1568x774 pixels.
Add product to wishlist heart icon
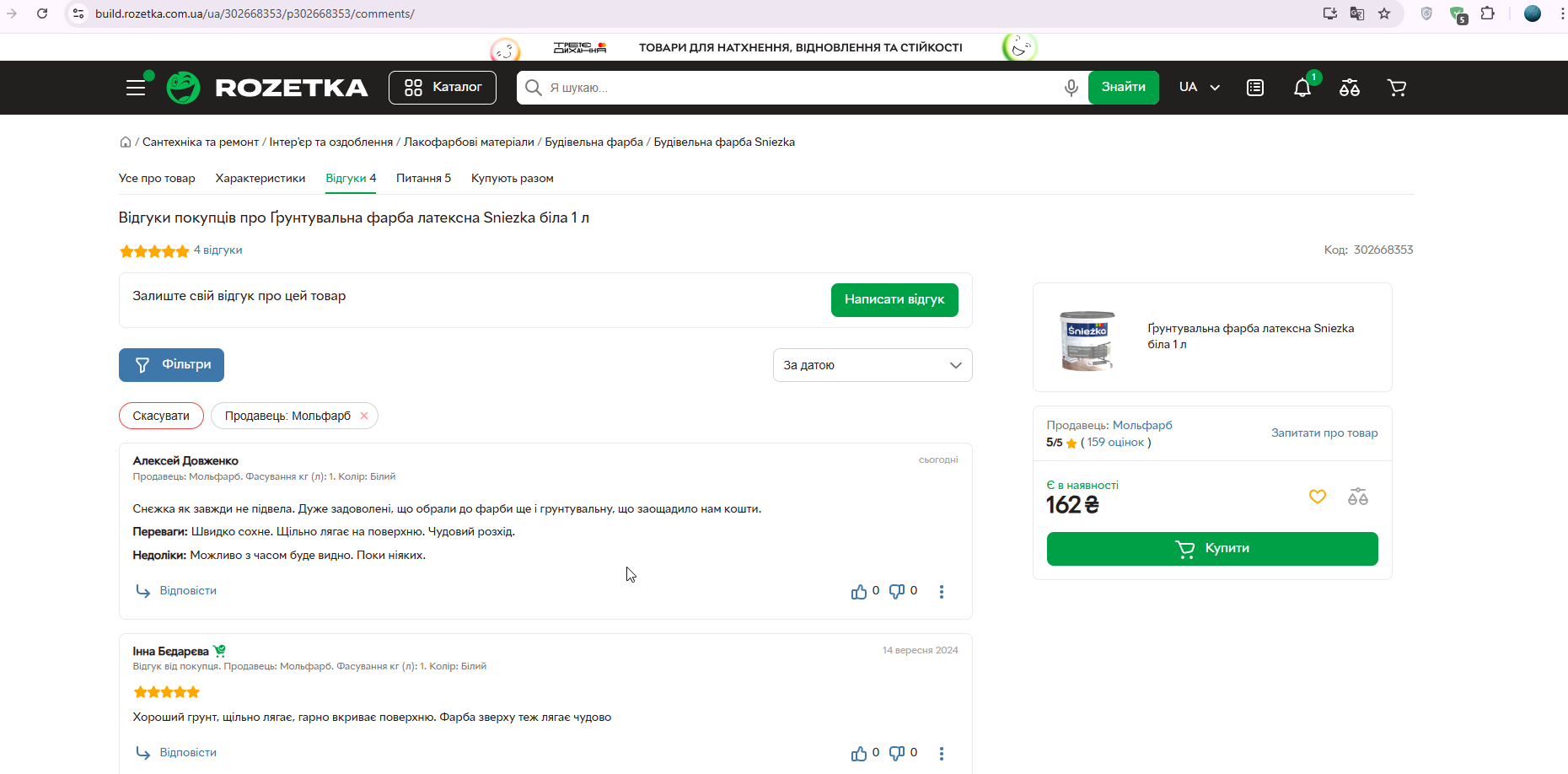(1318, 497)
